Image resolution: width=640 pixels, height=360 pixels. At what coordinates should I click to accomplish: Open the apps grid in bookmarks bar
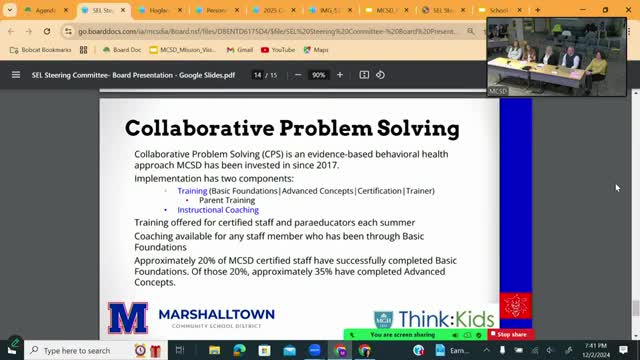(84, 50)
